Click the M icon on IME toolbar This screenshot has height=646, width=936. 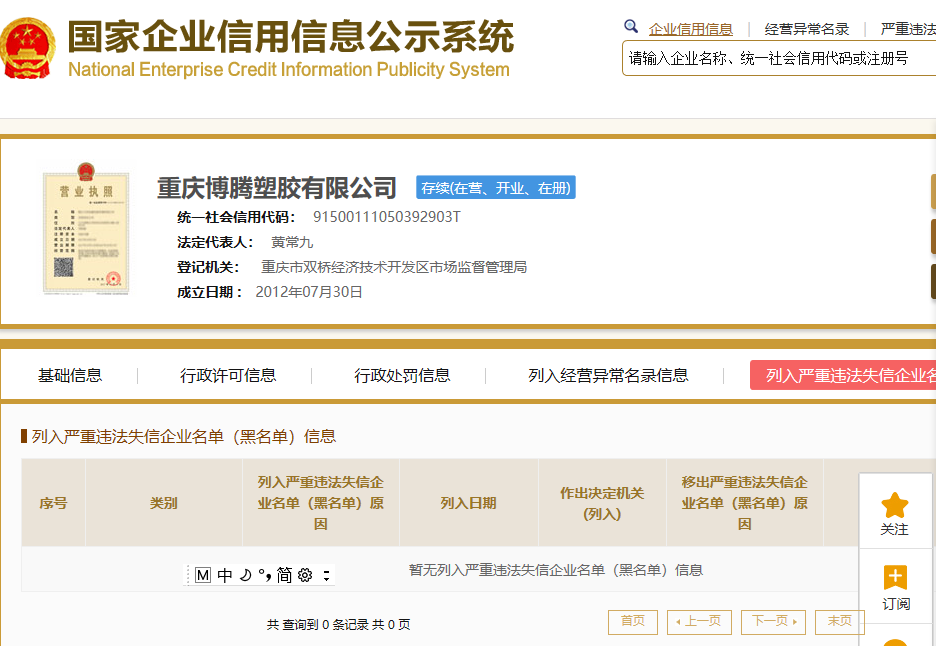point(203,575)
